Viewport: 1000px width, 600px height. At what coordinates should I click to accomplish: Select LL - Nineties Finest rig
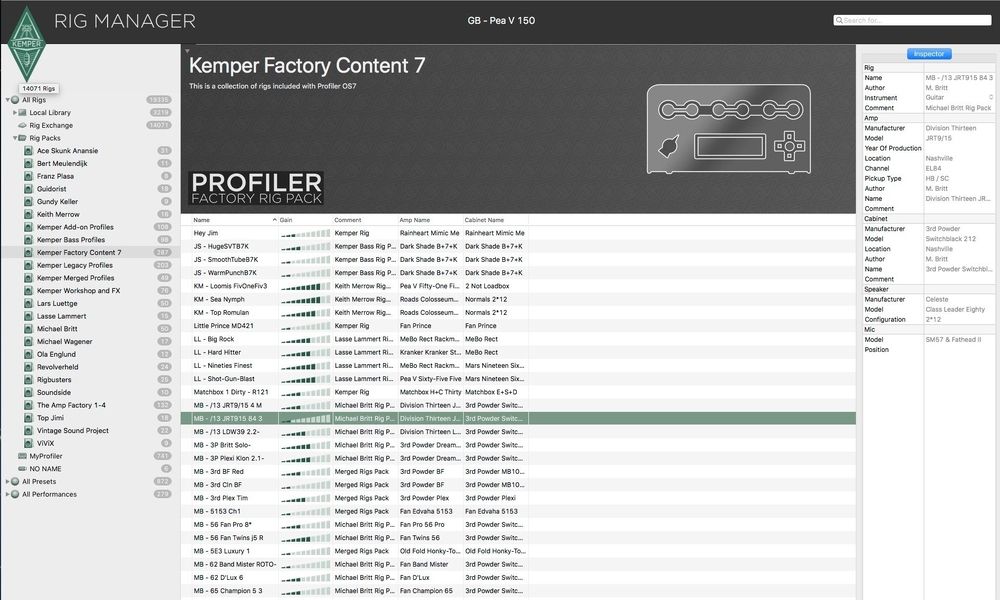(518, 365)
